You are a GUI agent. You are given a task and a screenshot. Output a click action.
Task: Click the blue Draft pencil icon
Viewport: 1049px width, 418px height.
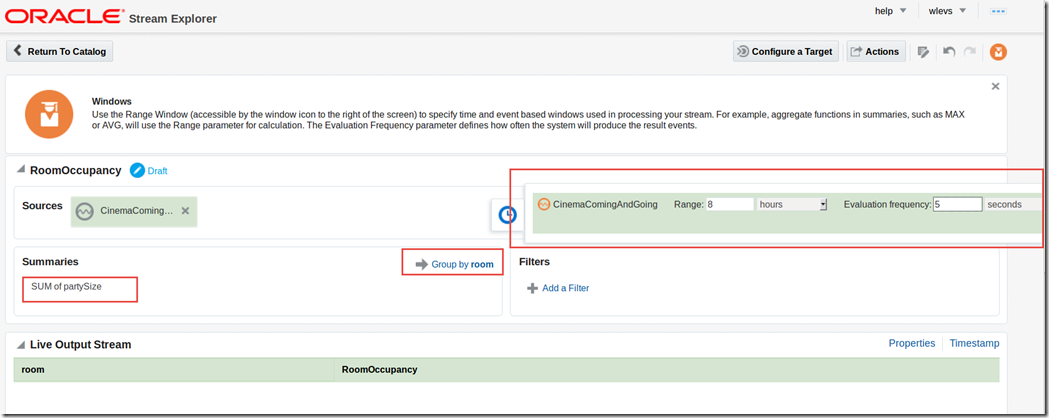pyautogui.click(x=137, y=170)
